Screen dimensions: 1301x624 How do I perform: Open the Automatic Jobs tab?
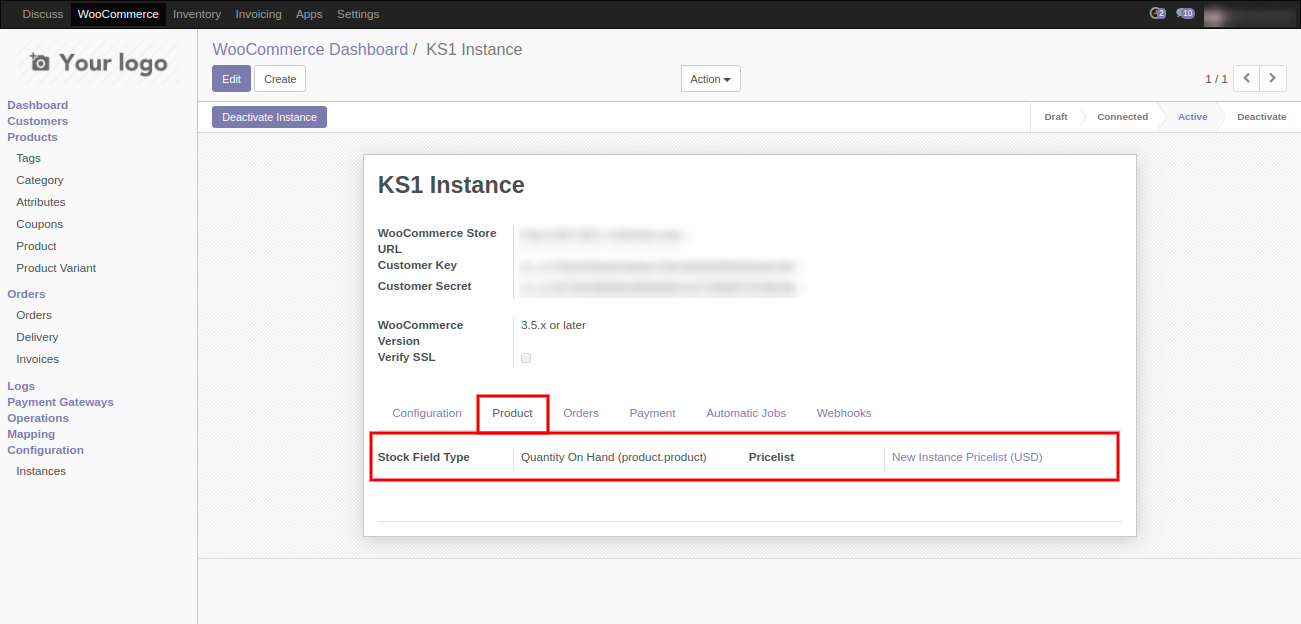[745, 413]
